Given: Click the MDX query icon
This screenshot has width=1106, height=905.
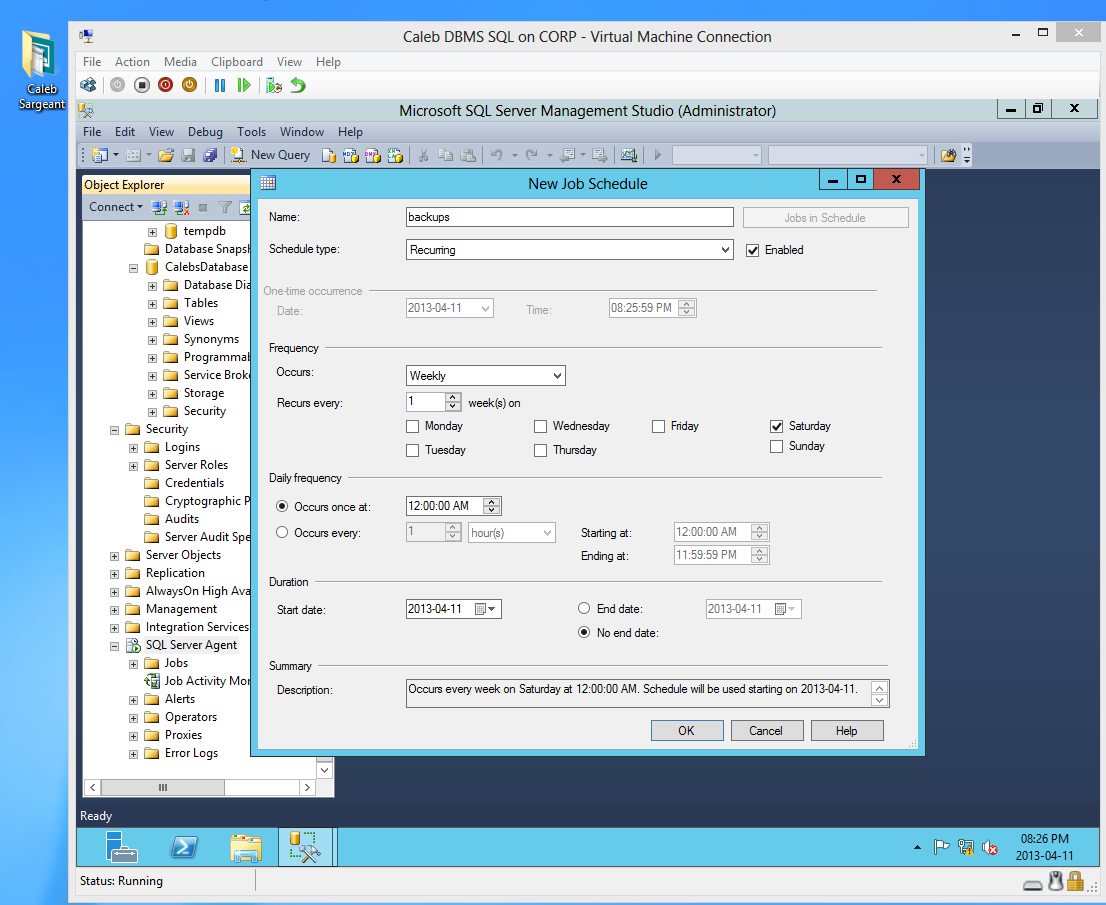Looking at the screenshot, I should pos(351,155).
